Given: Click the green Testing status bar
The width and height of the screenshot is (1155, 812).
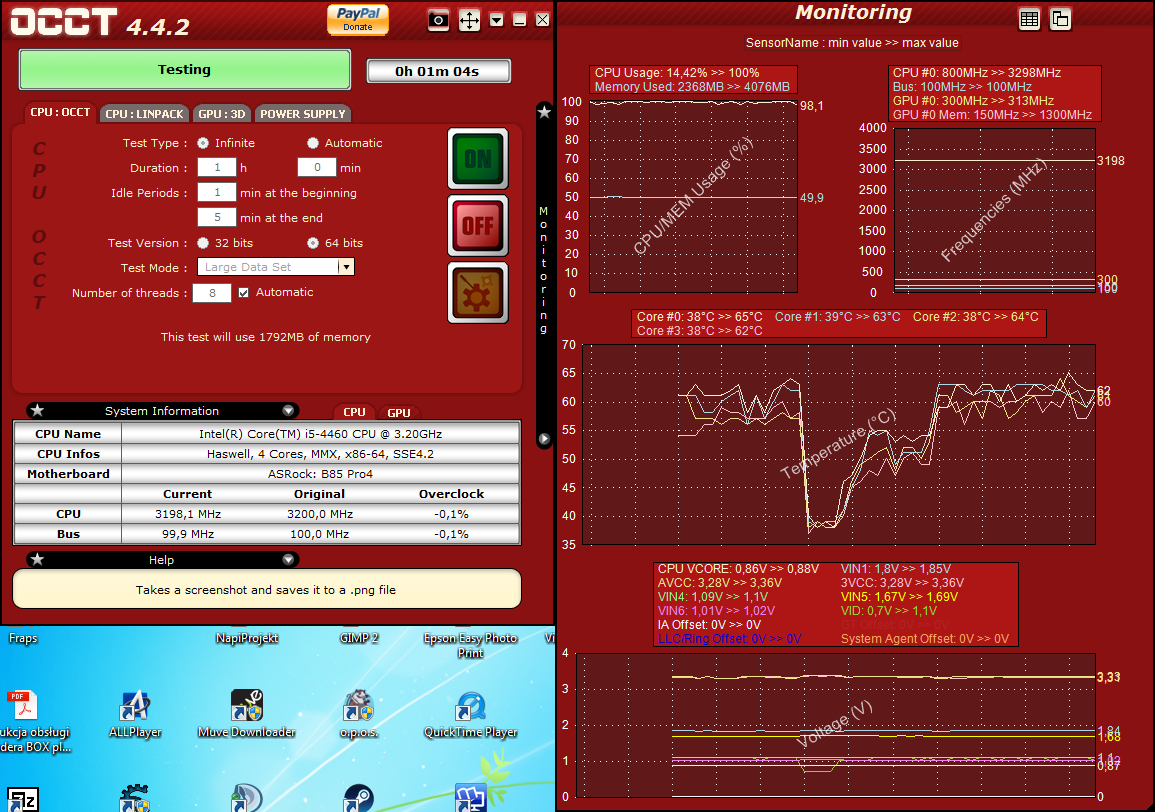Looking at the screenshot, I should click(184, 69).
